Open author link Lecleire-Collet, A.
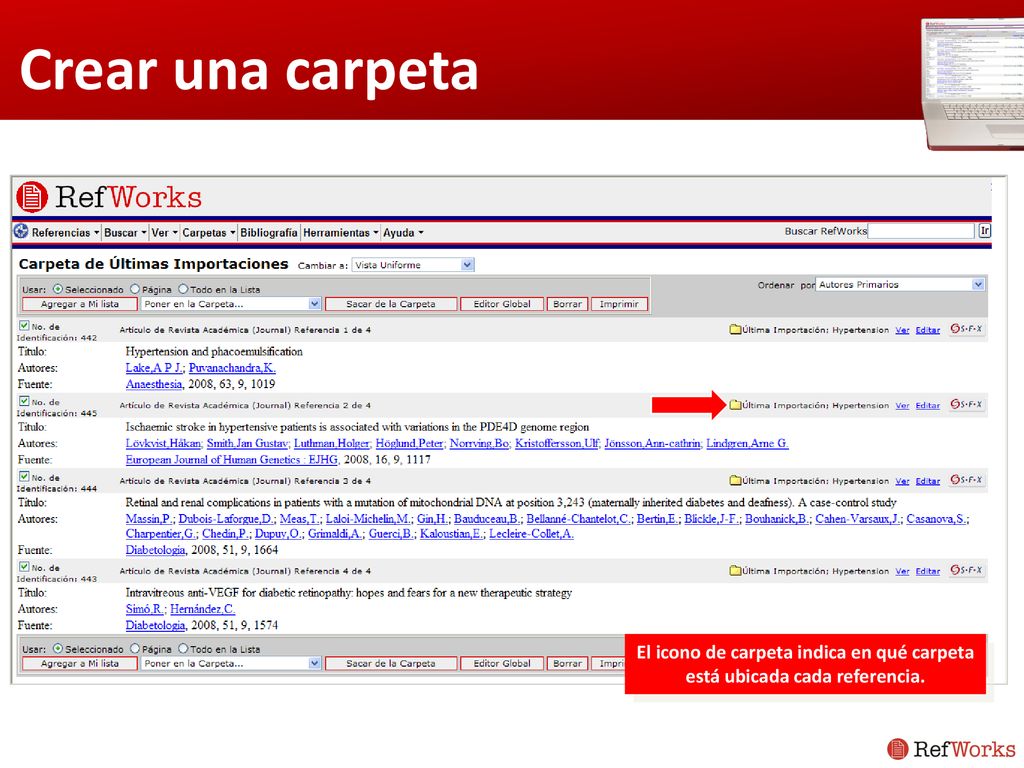 pos(532,534)
